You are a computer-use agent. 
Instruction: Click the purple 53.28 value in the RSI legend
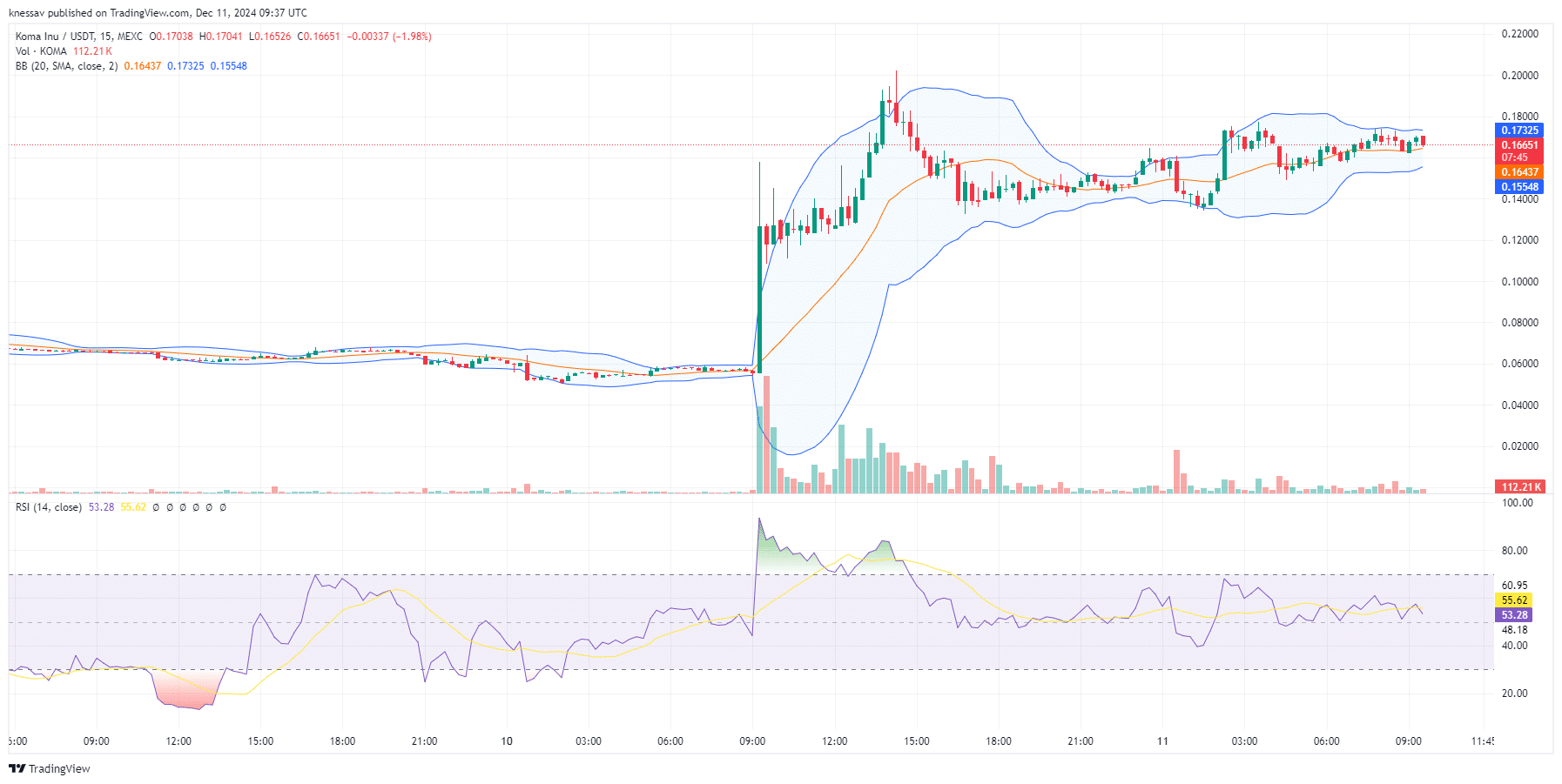coord(101,507)
